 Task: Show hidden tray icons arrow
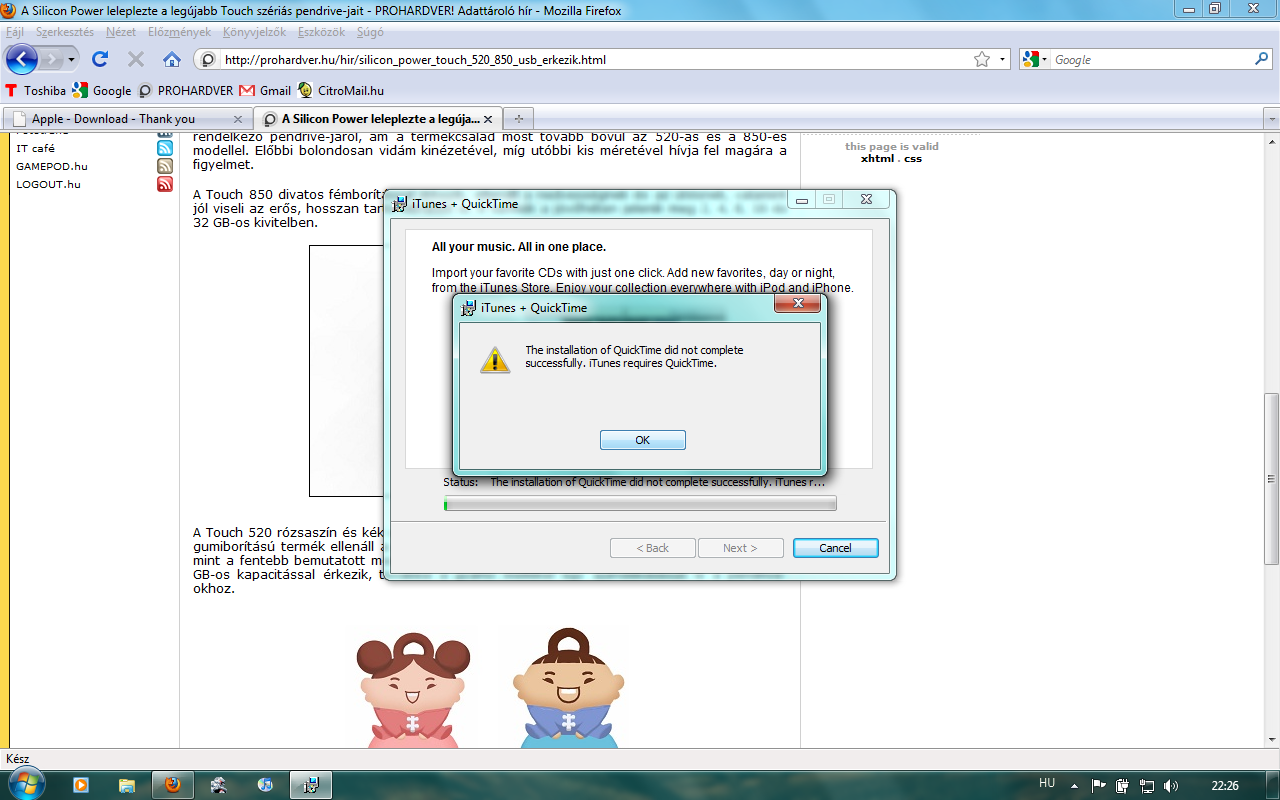coord(1076,785)
